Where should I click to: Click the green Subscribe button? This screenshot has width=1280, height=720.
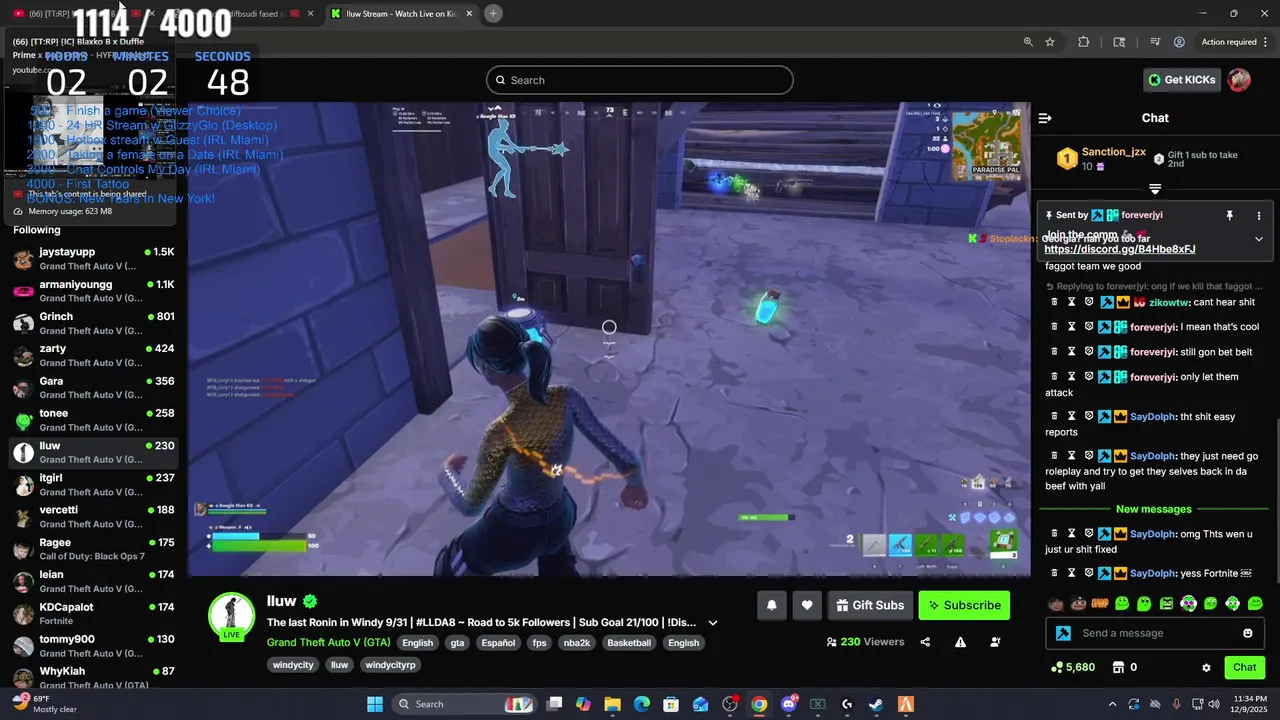[x=964, y=605]
